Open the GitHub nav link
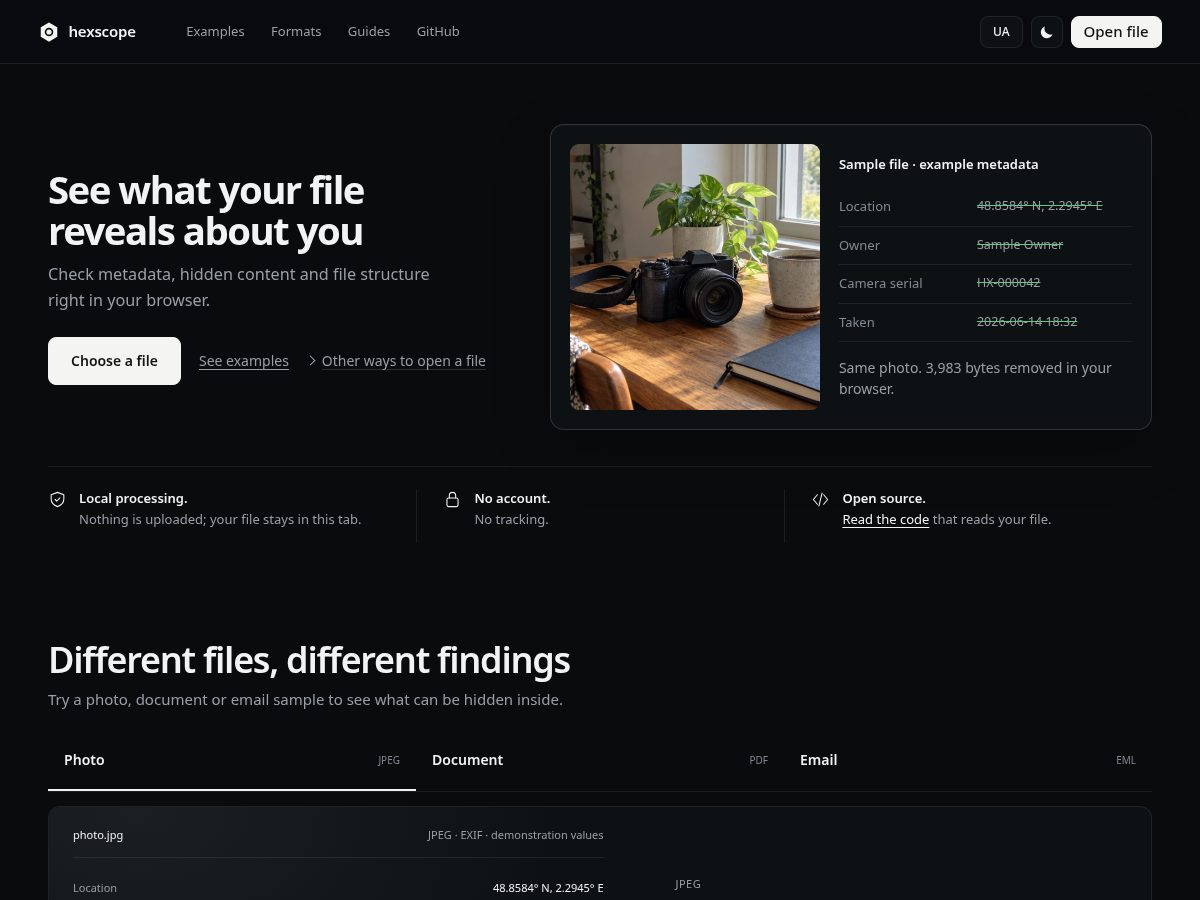The height and width of the screenshot is (900, 1200). pyautogui.click(x=438, y=32)
